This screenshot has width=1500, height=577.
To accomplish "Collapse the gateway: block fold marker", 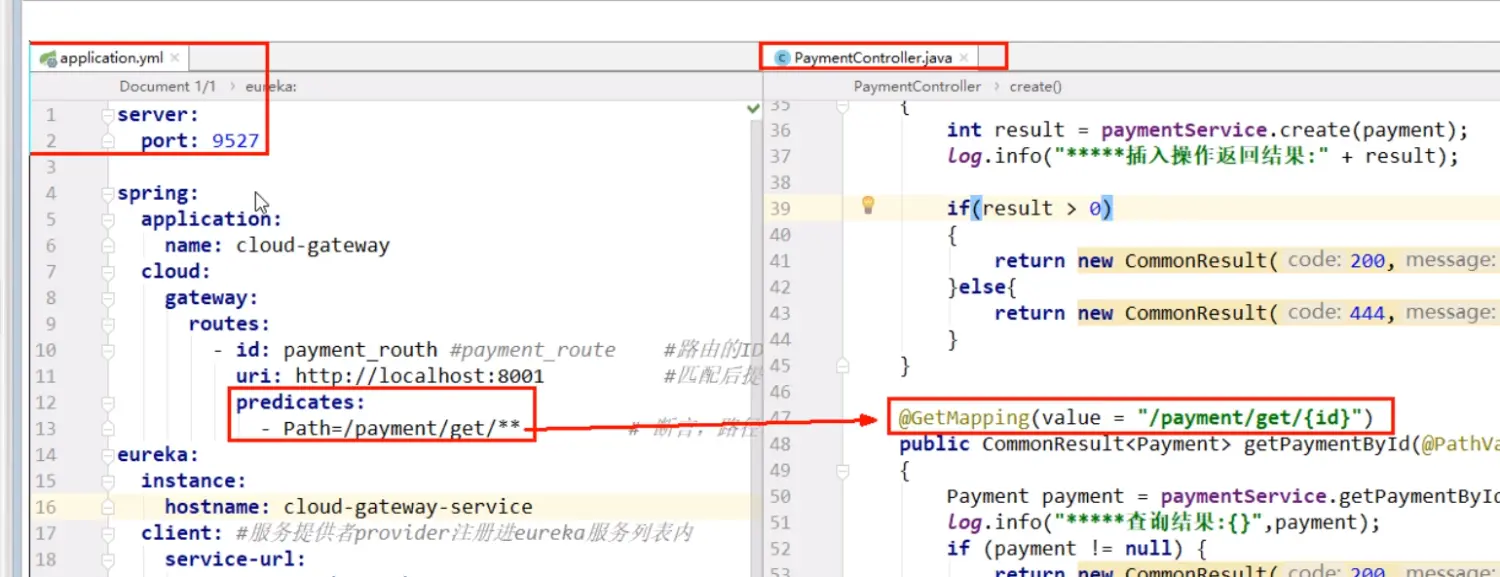I will pos(108,298).
